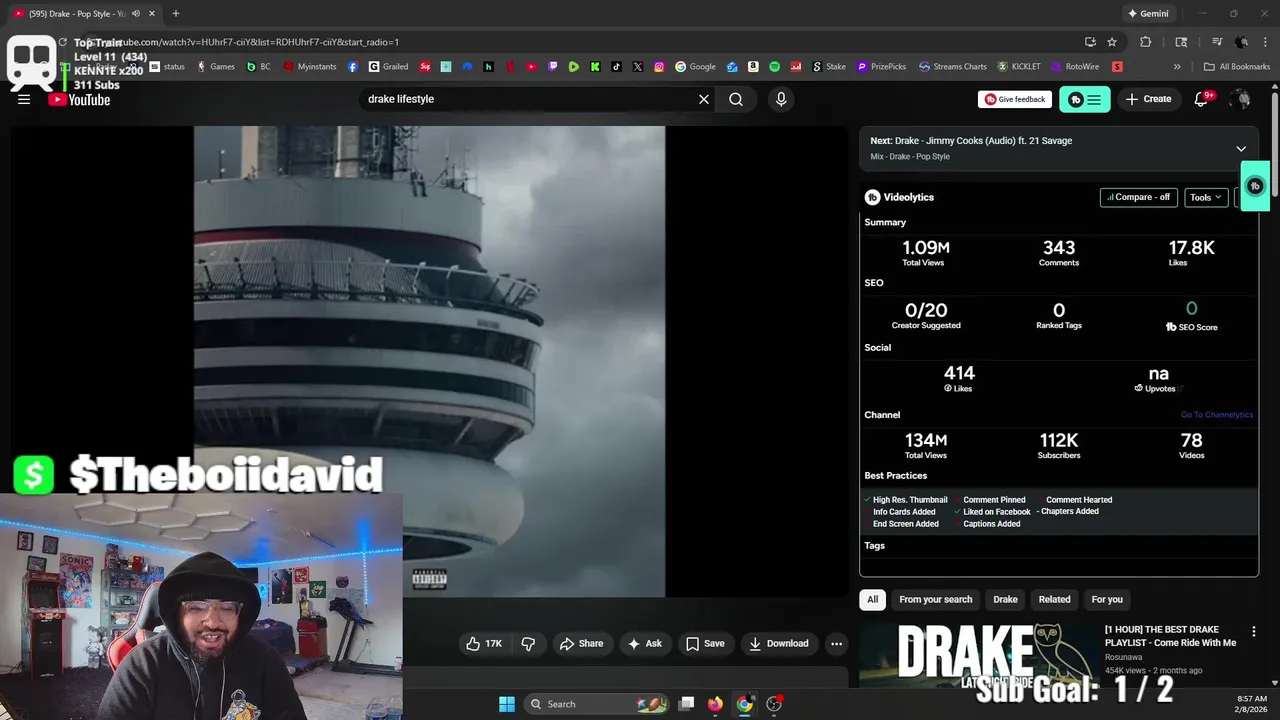This screenshot has width=1280, height=720.
Task: Click Give feedback button
Action: pos(1015,99)
